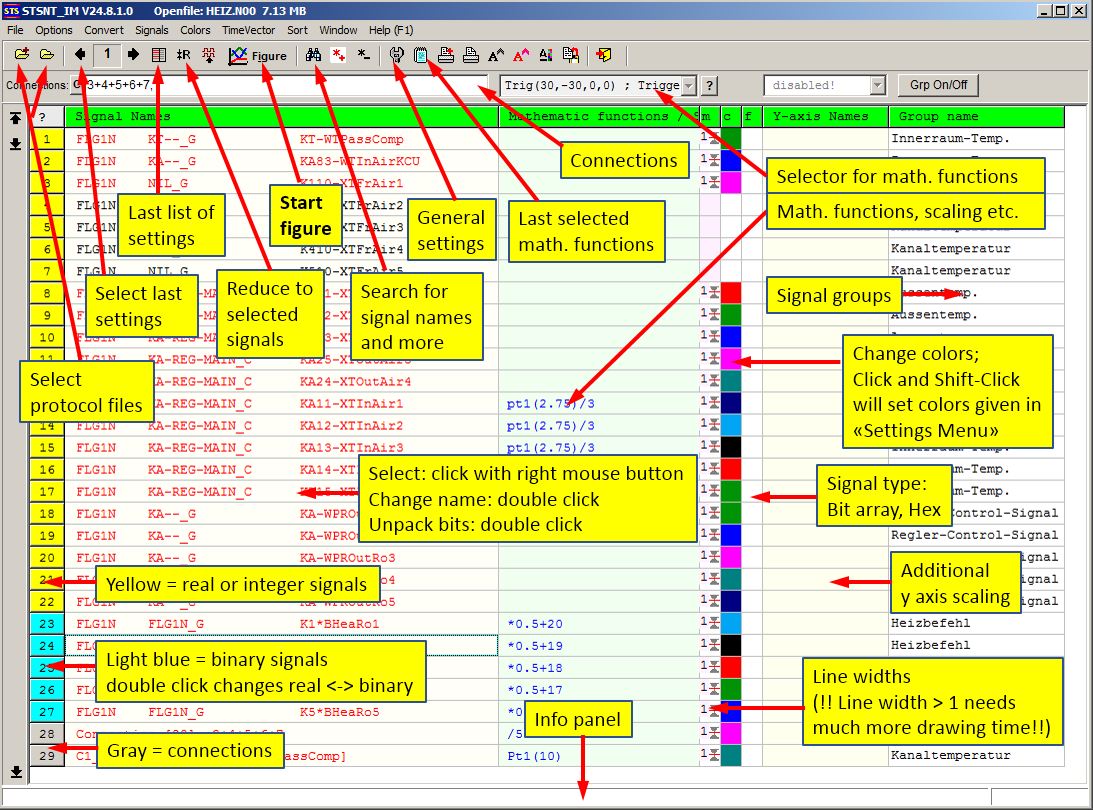Open last selected math functions icon

421,55
